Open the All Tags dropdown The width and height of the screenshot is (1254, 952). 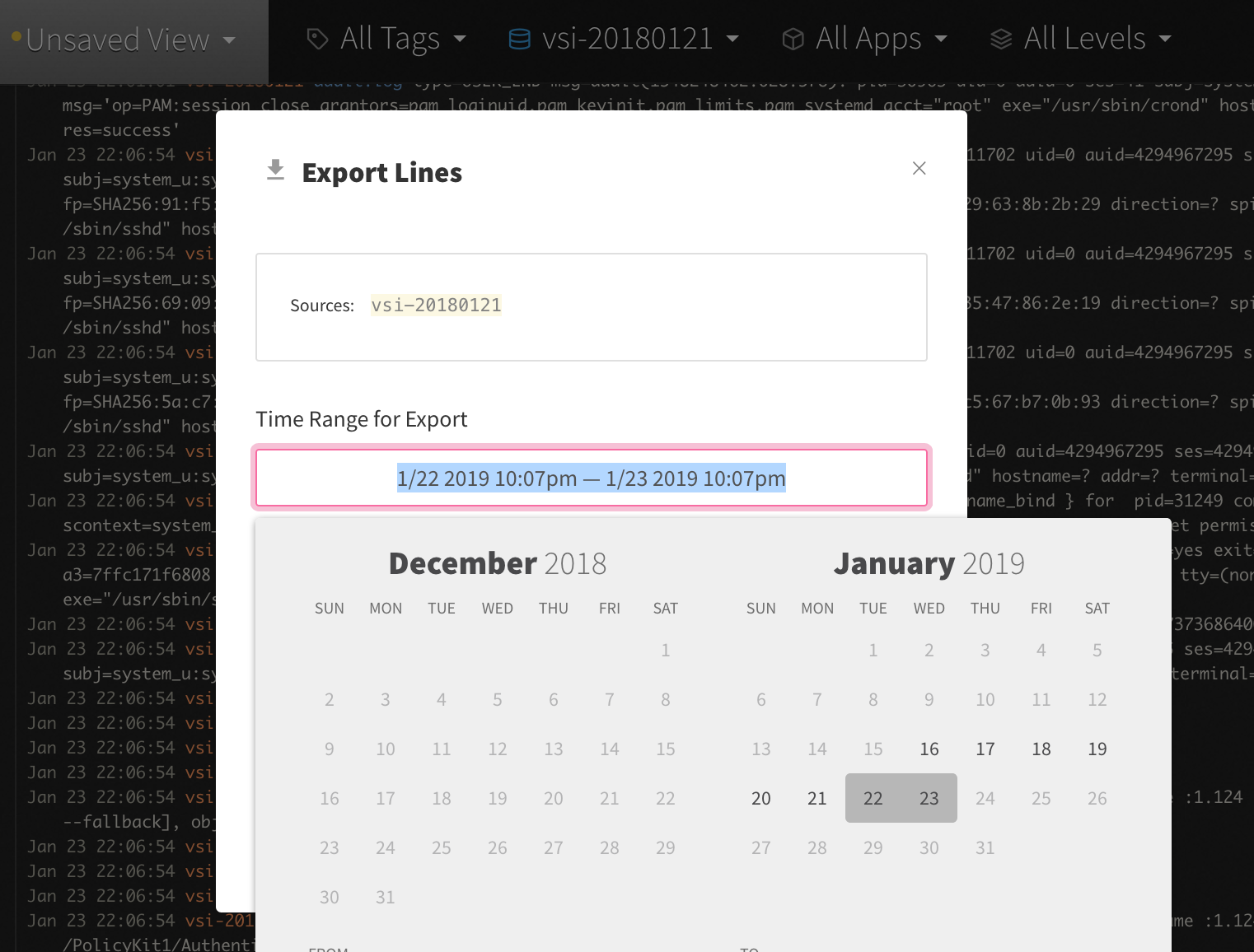[x=386, y=38]
